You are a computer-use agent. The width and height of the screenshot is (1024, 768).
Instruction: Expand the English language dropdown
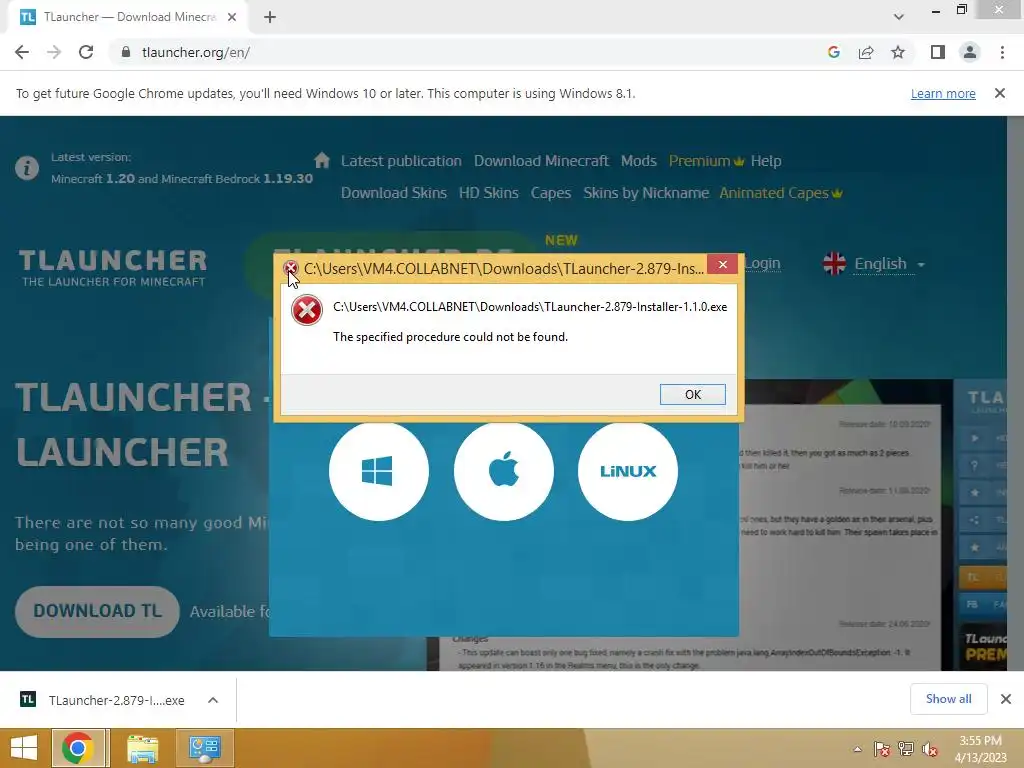[889, 264]
